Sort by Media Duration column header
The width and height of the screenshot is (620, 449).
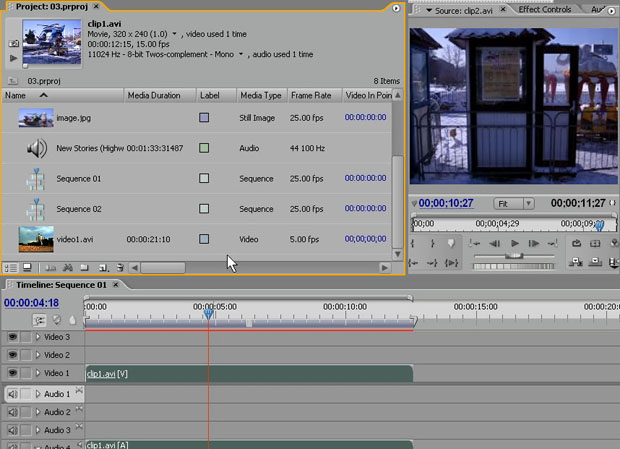pos(160,95)
